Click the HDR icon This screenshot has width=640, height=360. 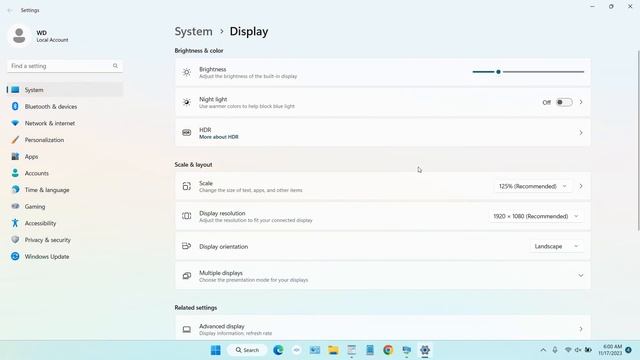click(x=187, y=133)
